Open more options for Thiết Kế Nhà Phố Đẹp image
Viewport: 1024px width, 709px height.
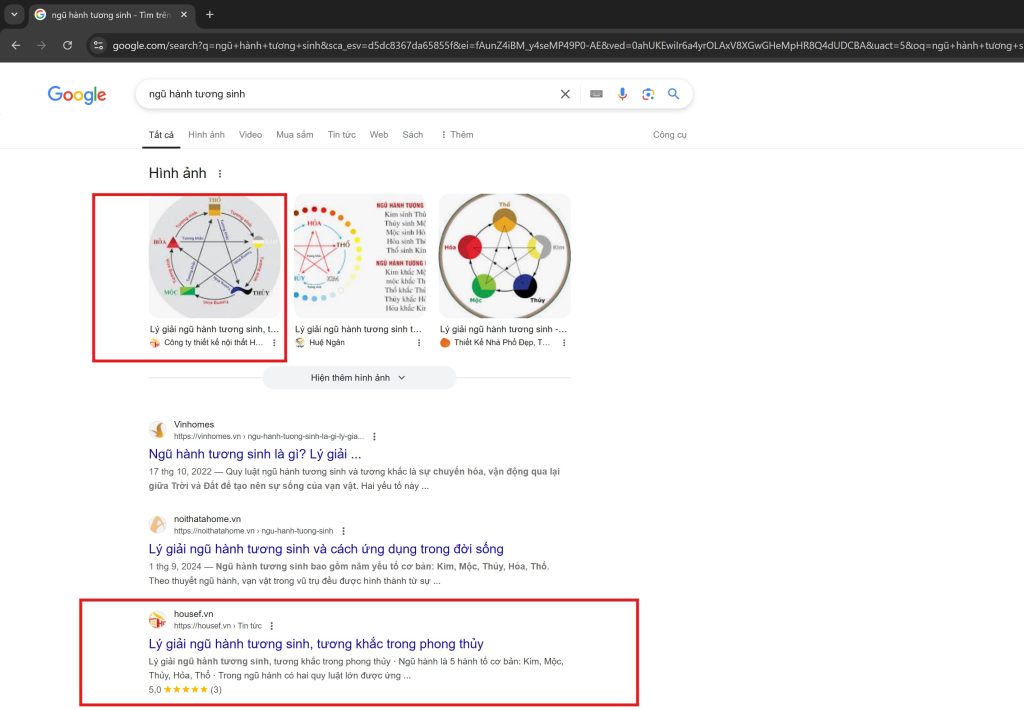click(564, 343)
